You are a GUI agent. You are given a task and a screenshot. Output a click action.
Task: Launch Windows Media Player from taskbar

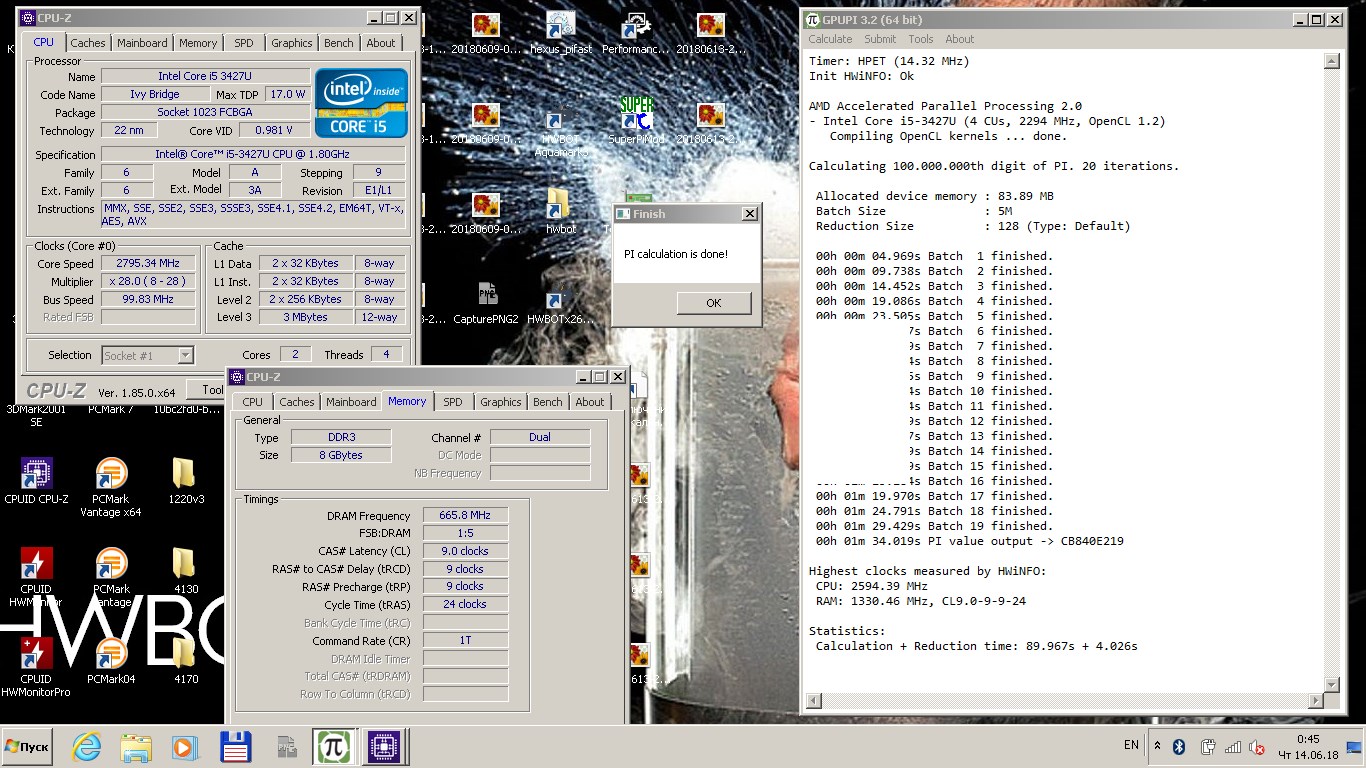[x=184, y=747]
